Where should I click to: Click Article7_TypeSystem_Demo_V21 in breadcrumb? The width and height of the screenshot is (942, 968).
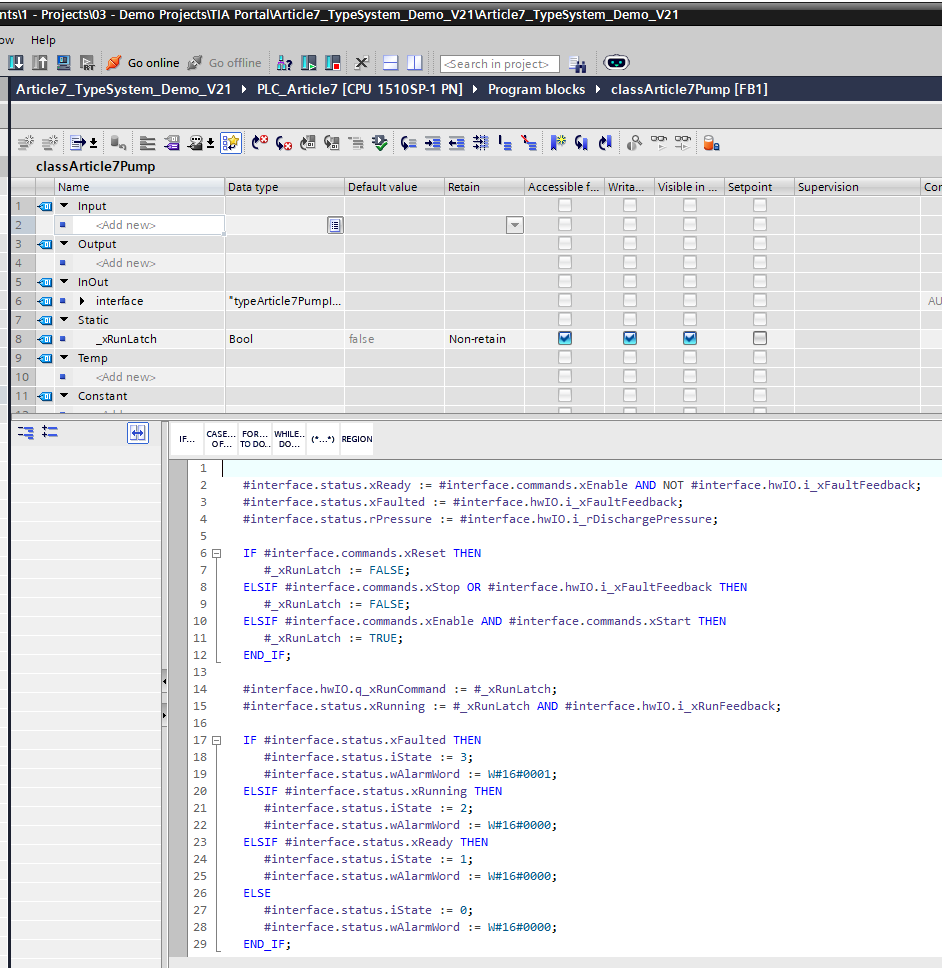click(123, 90)
